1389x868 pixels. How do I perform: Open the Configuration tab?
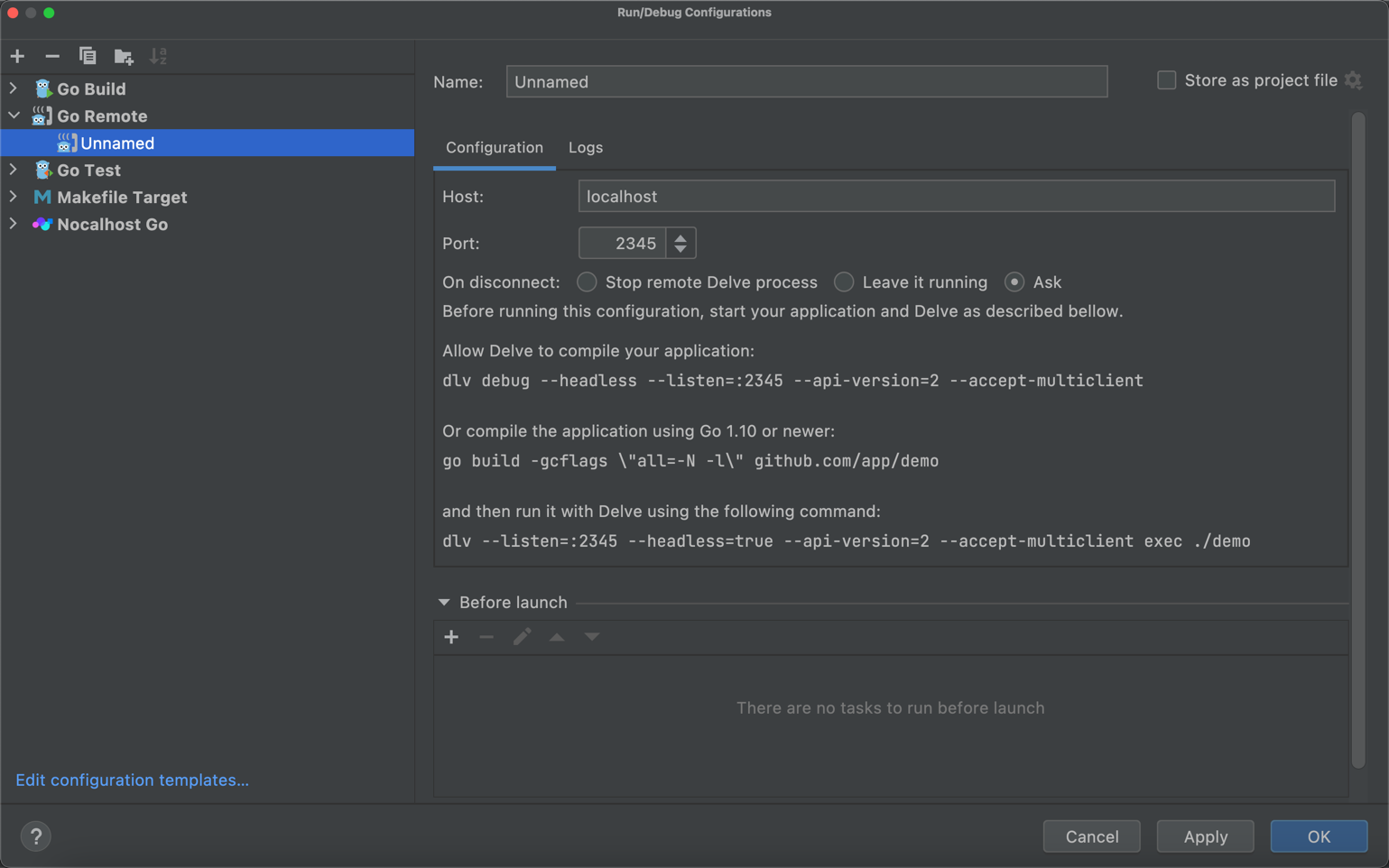click(494, 147)
